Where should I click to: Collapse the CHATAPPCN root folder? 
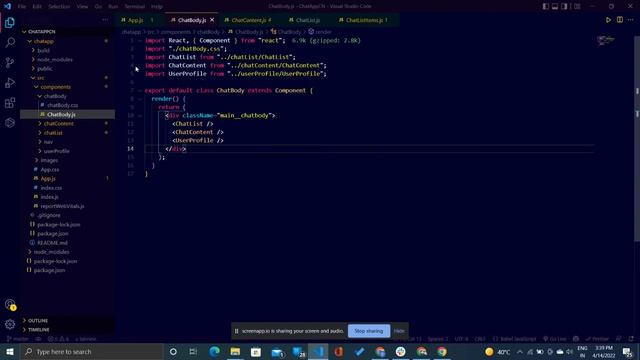tap(42, 31)
